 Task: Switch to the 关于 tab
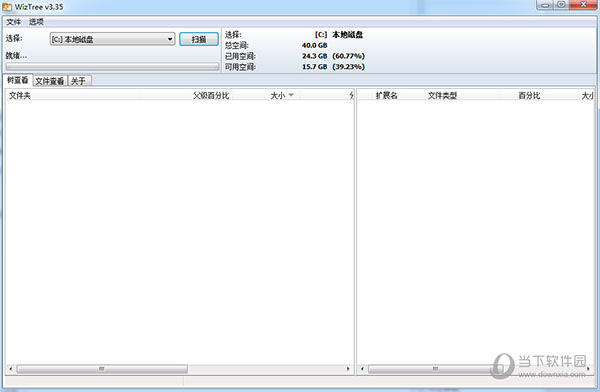point(79,81)
